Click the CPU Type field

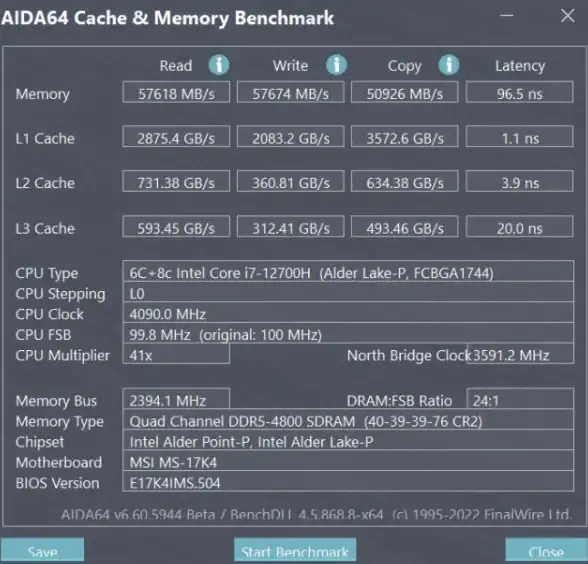click(x=348, y=272)
